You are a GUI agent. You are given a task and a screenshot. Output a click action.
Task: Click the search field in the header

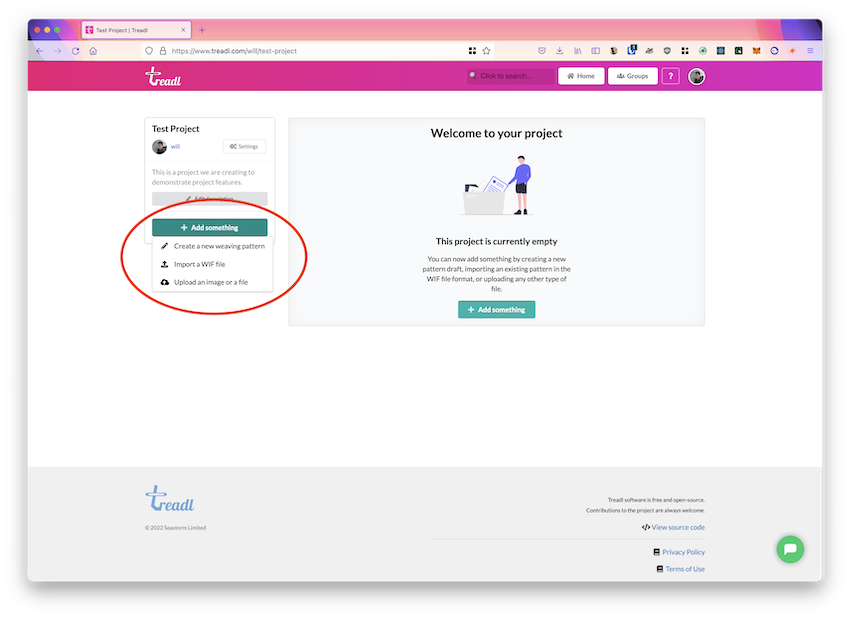click(511, 76)
